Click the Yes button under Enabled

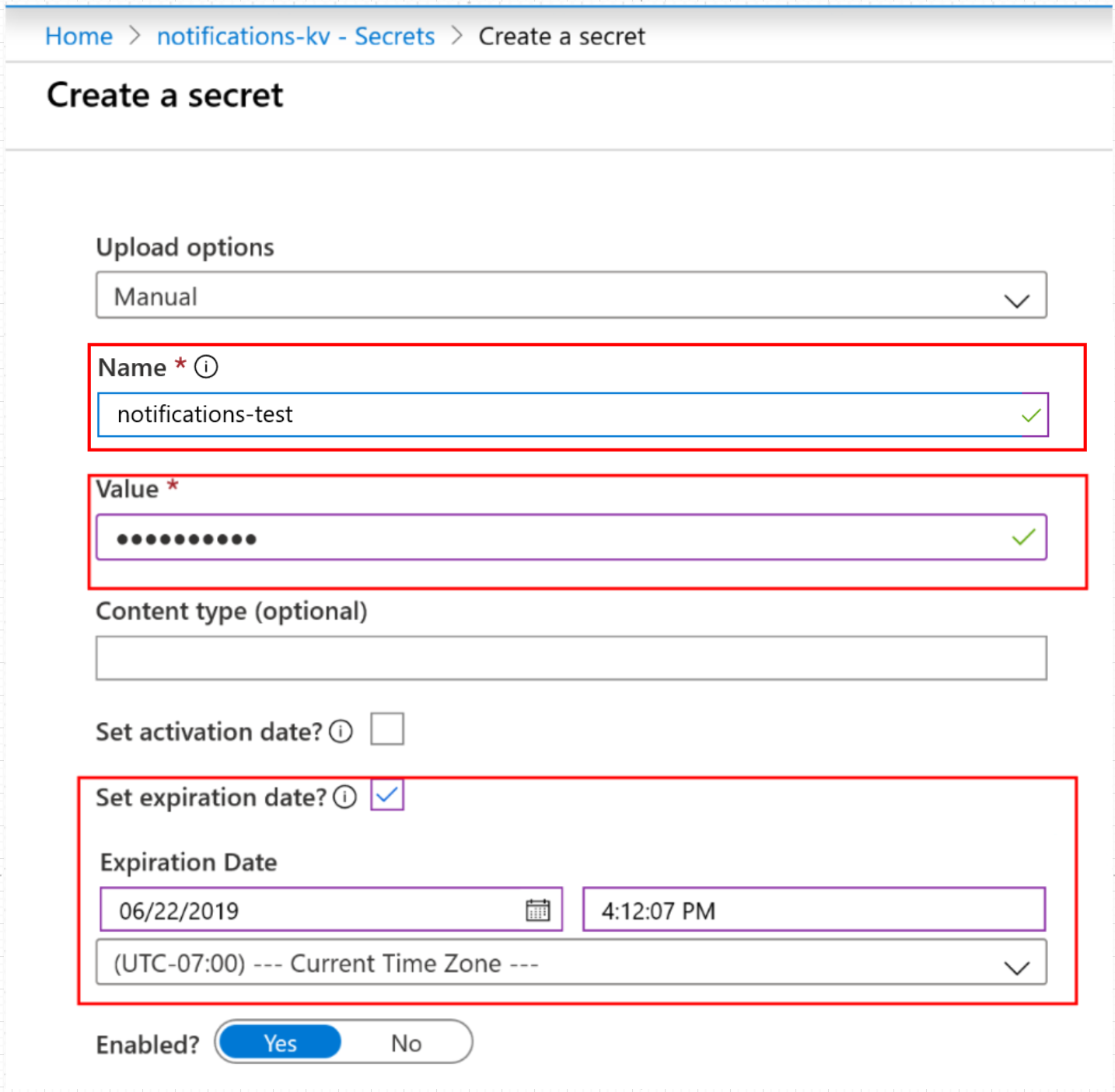(278, 1042)
